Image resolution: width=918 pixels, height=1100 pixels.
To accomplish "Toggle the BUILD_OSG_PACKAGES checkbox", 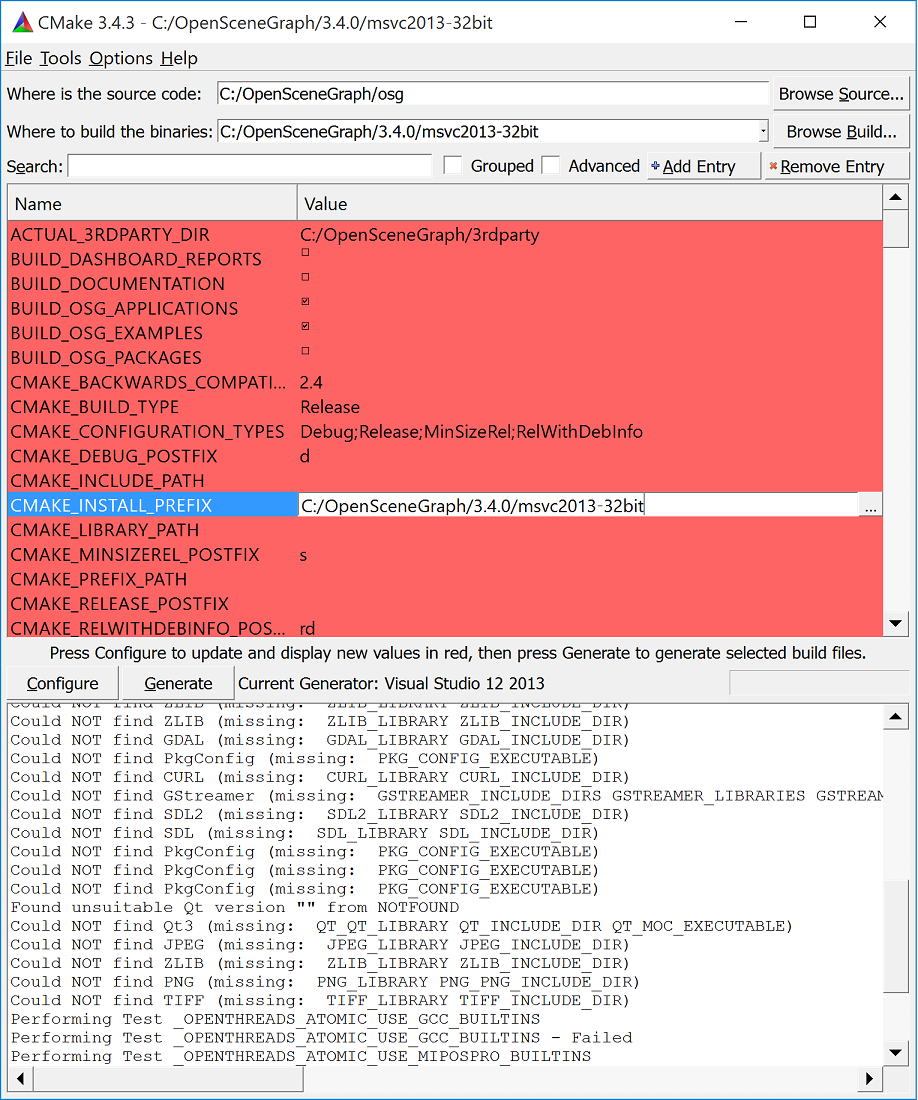I will tap(305, 351).
